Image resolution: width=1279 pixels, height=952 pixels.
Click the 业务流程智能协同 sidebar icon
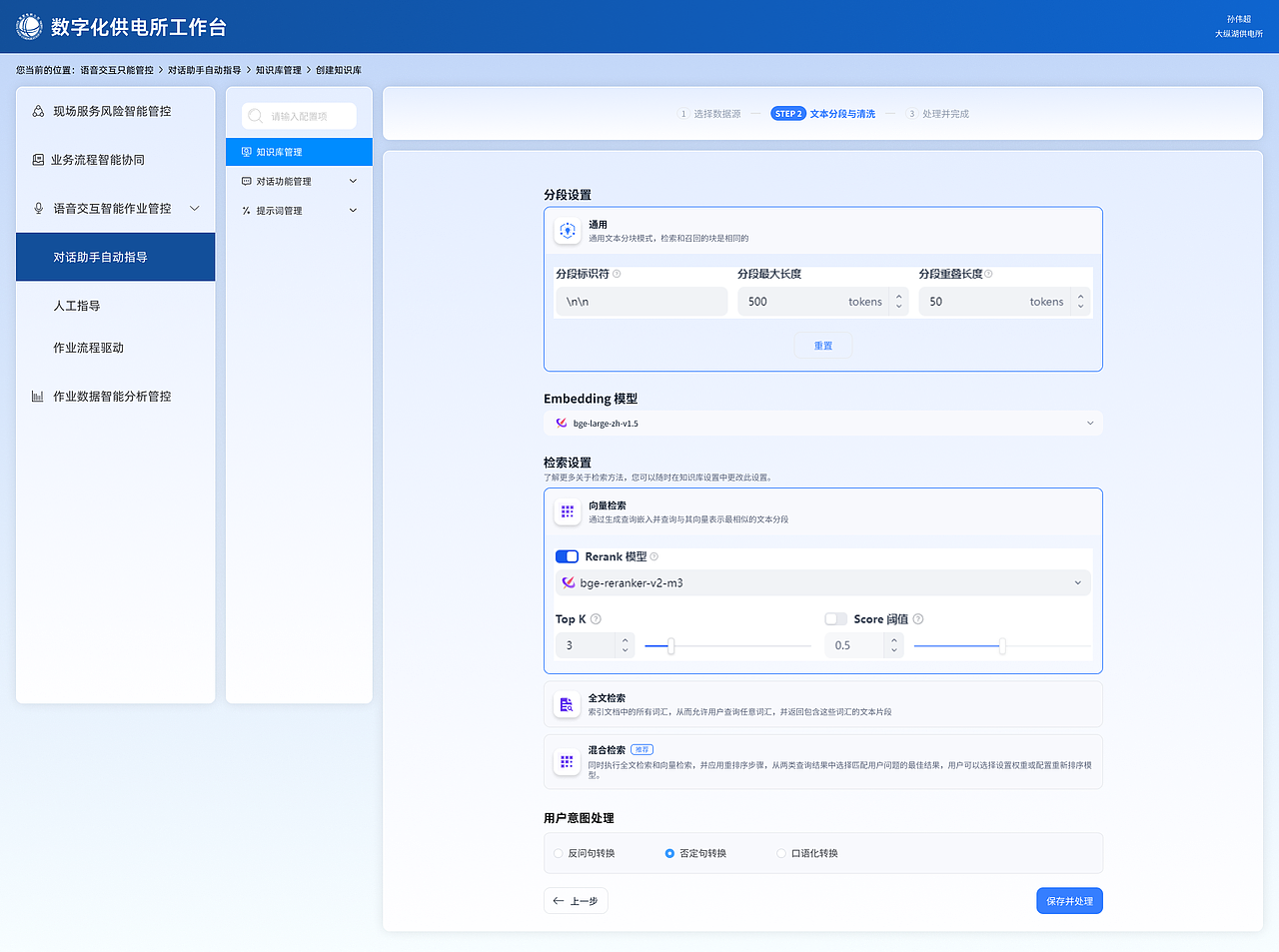click(x=38, y=160)
